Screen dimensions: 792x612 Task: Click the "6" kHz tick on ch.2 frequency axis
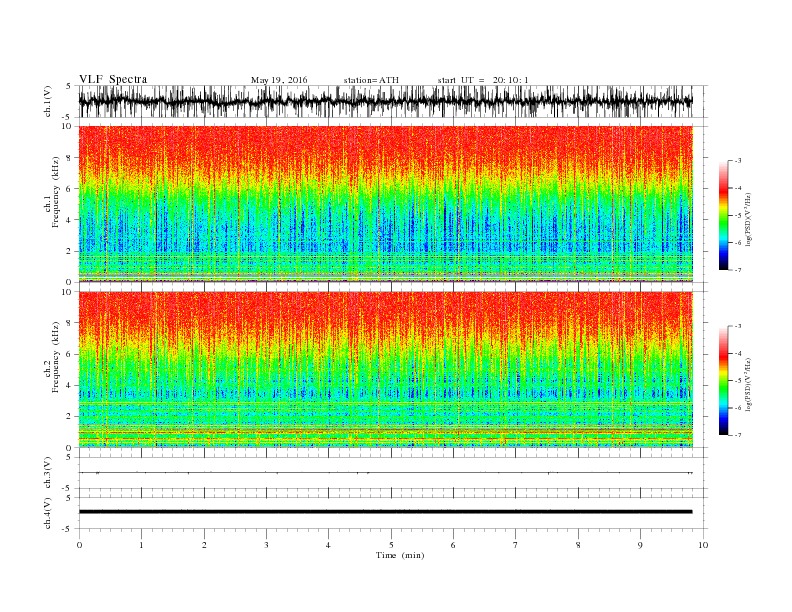tap(70, 354)
